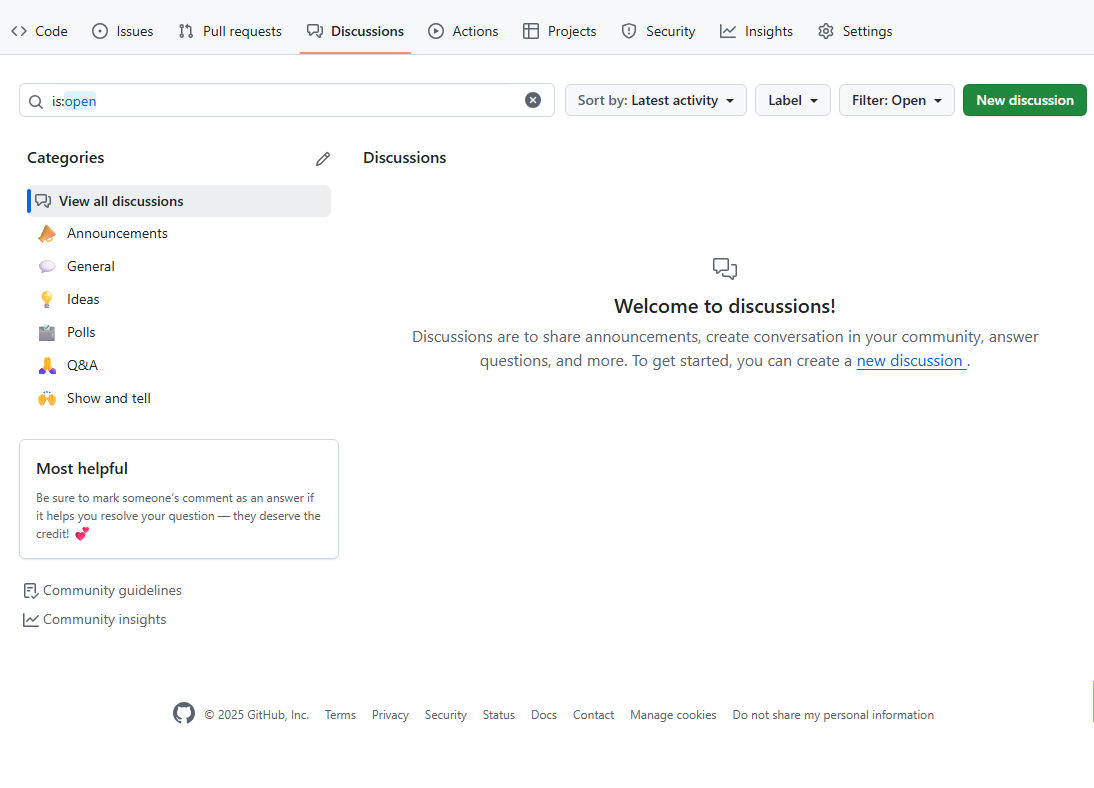Open the repository Settings tab

point(855,31)
